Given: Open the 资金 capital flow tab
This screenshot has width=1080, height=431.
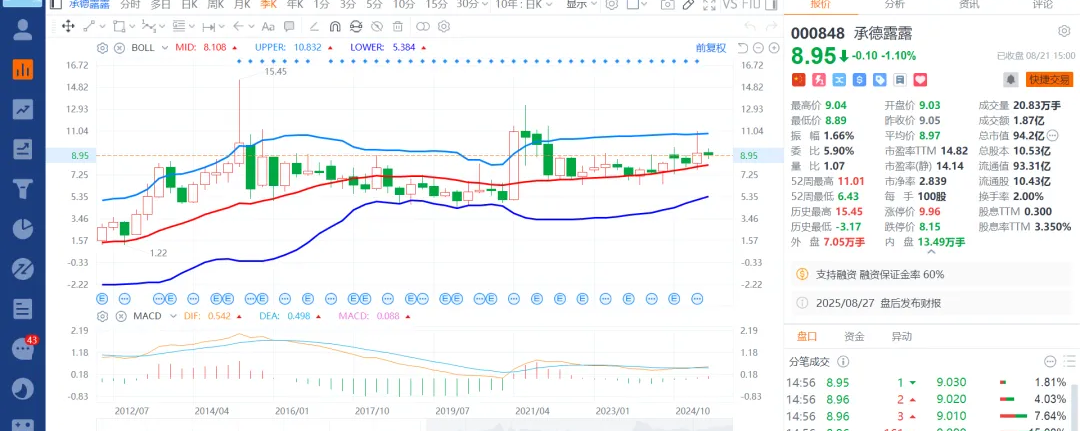Looking at the screenshot, I should pyautogui.click(x=854, y=337).
